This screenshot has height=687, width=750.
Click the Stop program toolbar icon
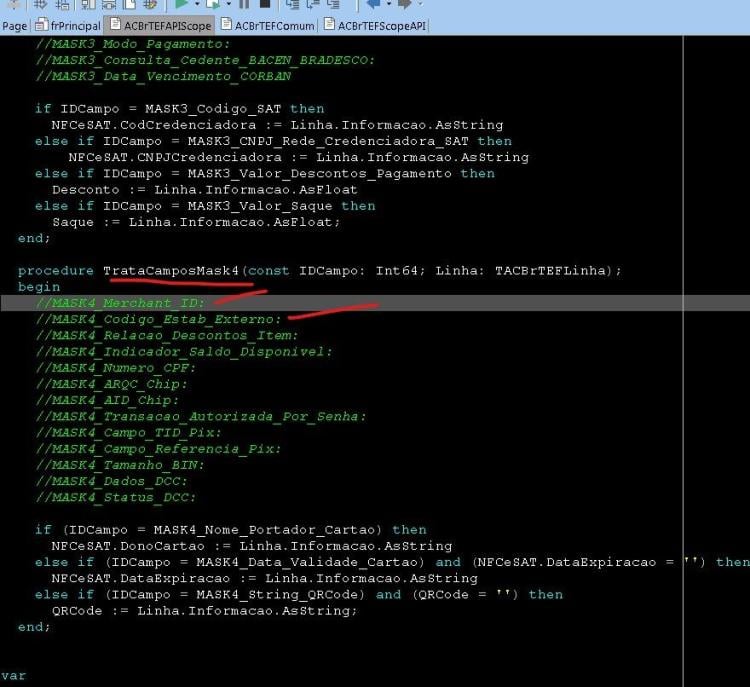(265, 4)
